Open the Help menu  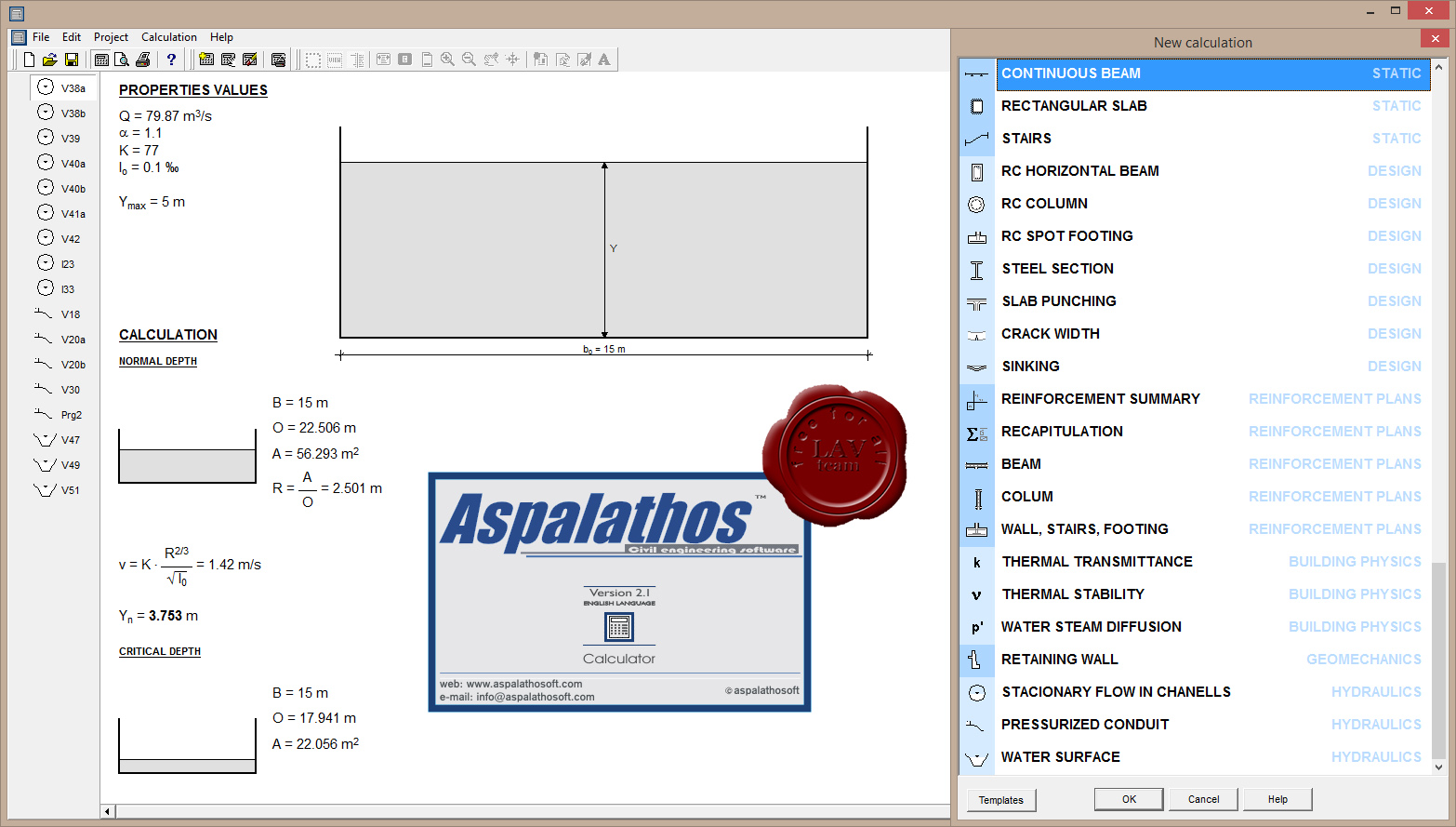tap(221, 37)
